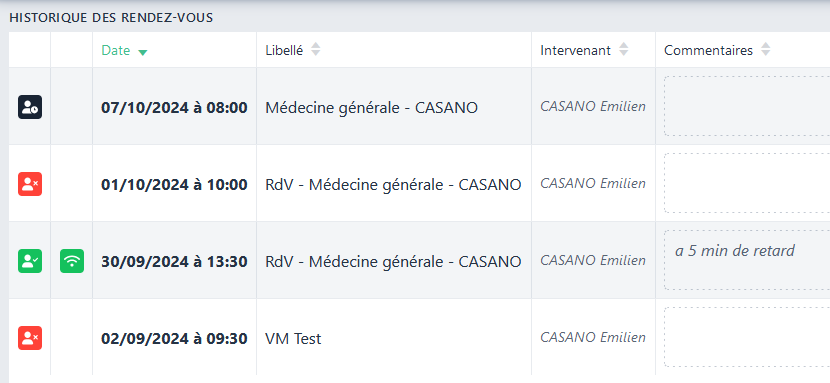Click the empty comment box for VM Test
The image size is (830, 383).
coord(747,337)
